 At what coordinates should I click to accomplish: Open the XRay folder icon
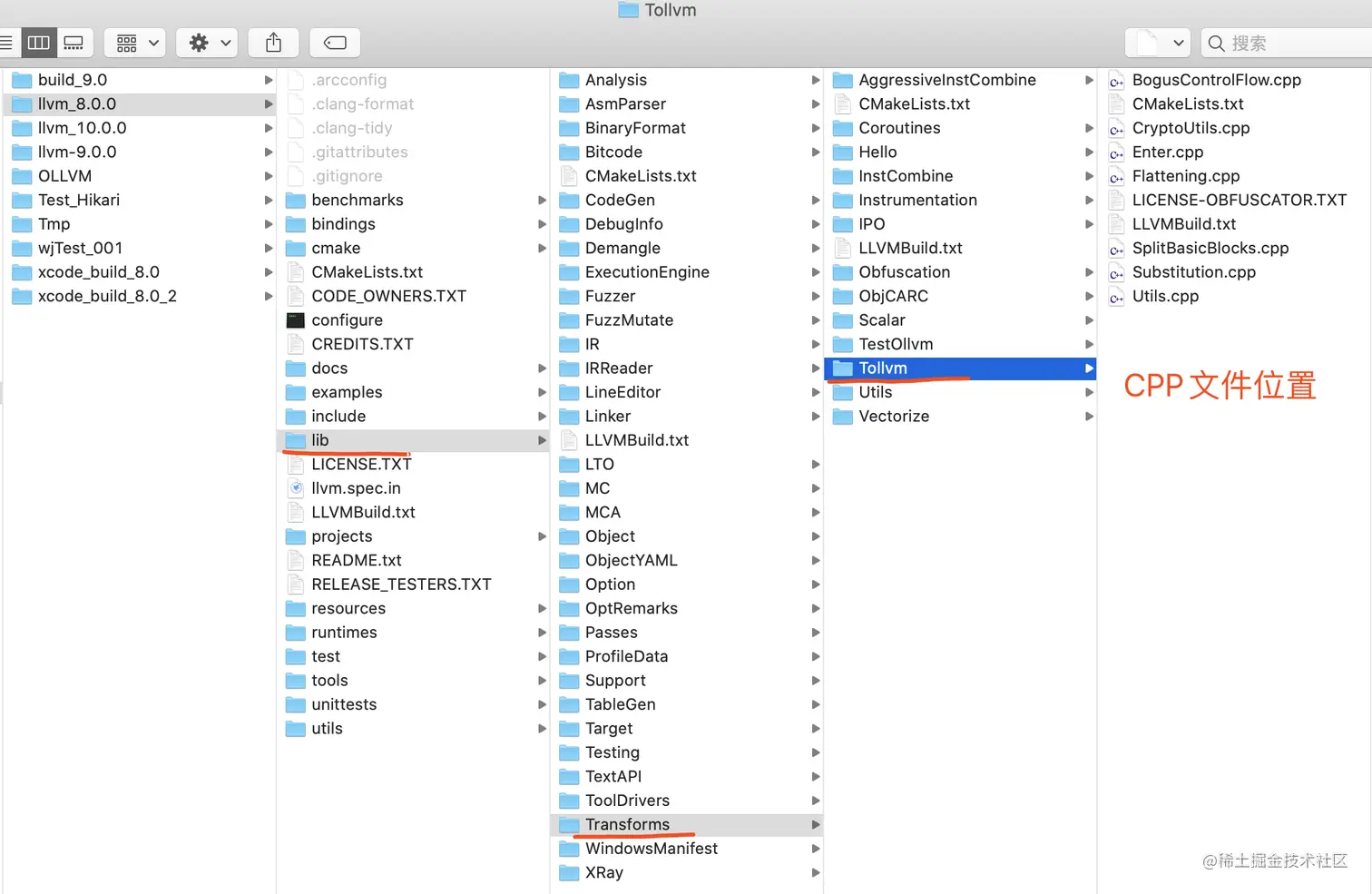(569, 873)
